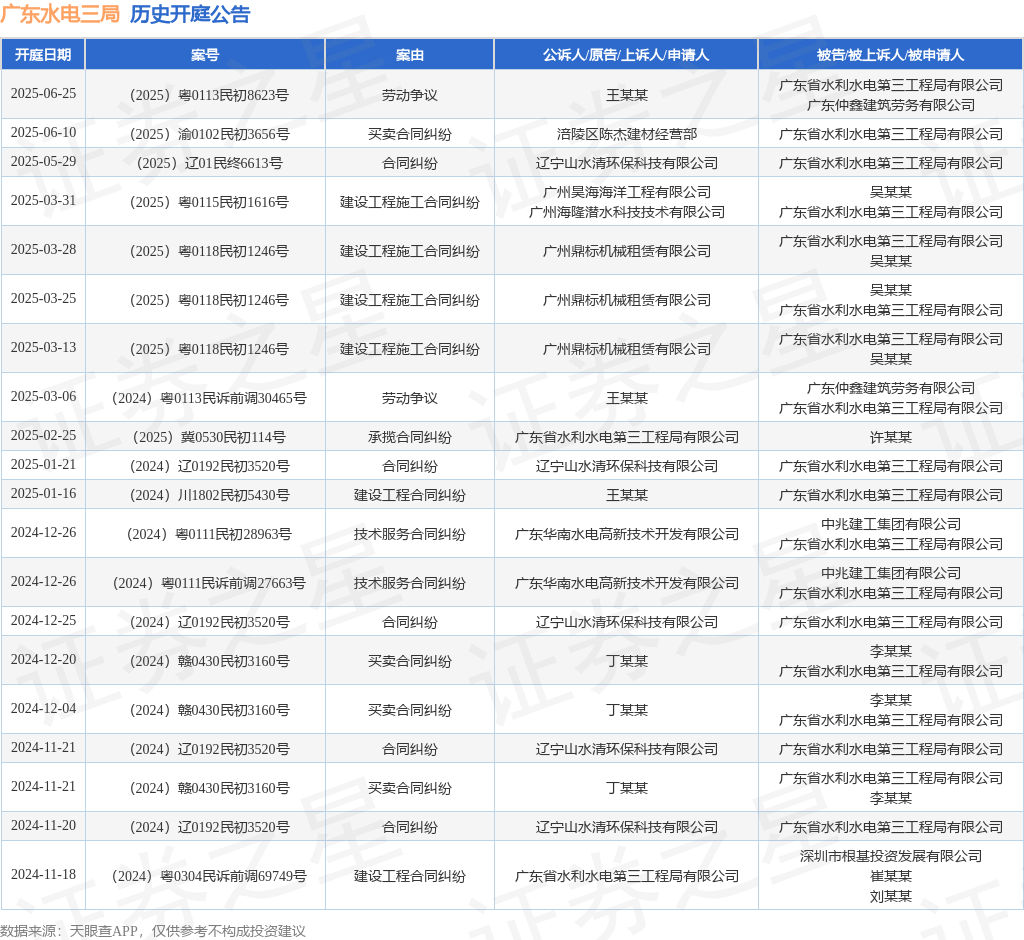The height and width of the screenshot is (940, 1024).
Task: Click cause 承揽合同纠纷
Action: [x=409, y=438]
